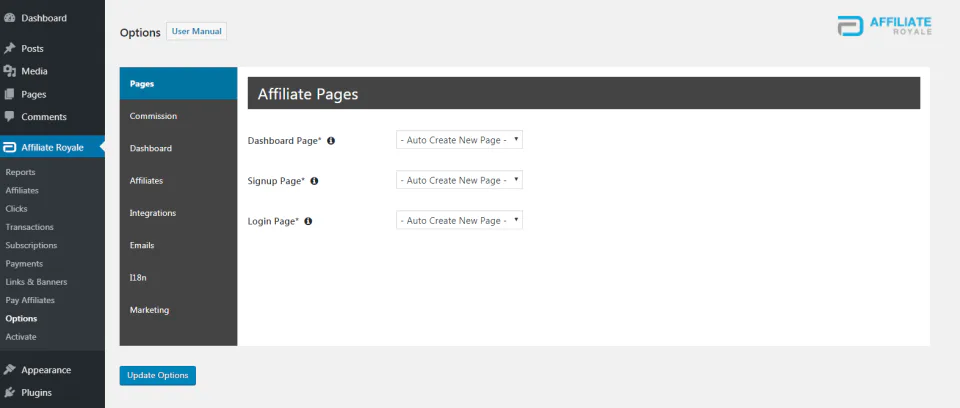Switch to the I18n options tab

178,278
